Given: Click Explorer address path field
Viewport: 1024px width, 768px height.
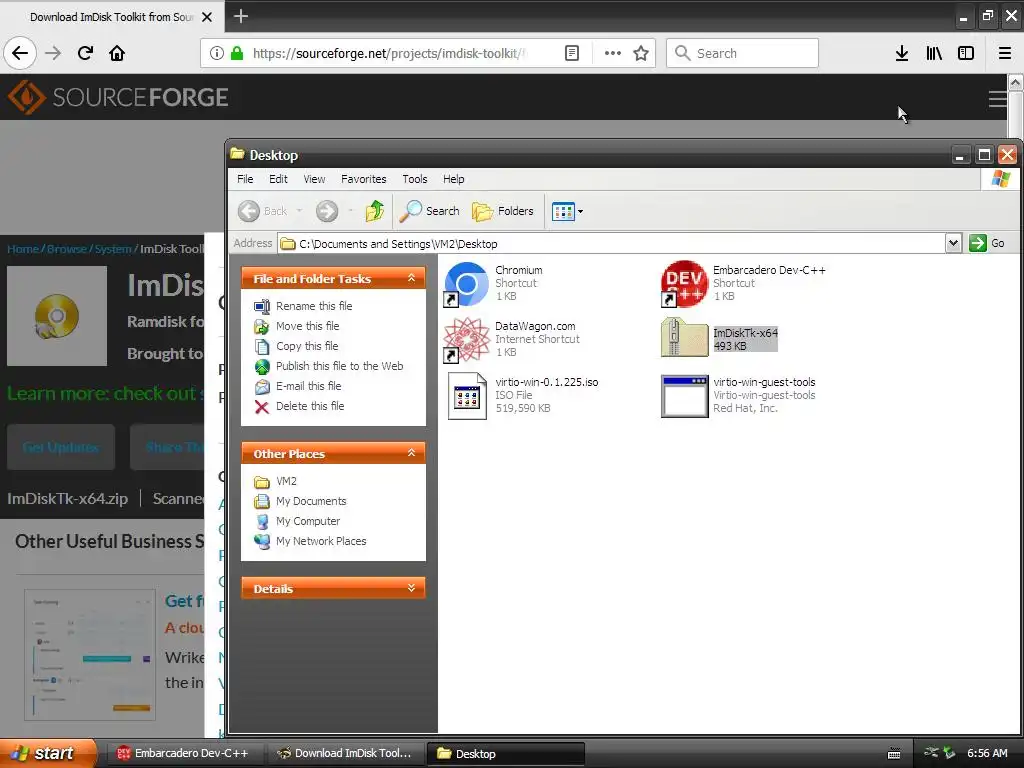Looking at the screenshot, I should tap(611, 244).
